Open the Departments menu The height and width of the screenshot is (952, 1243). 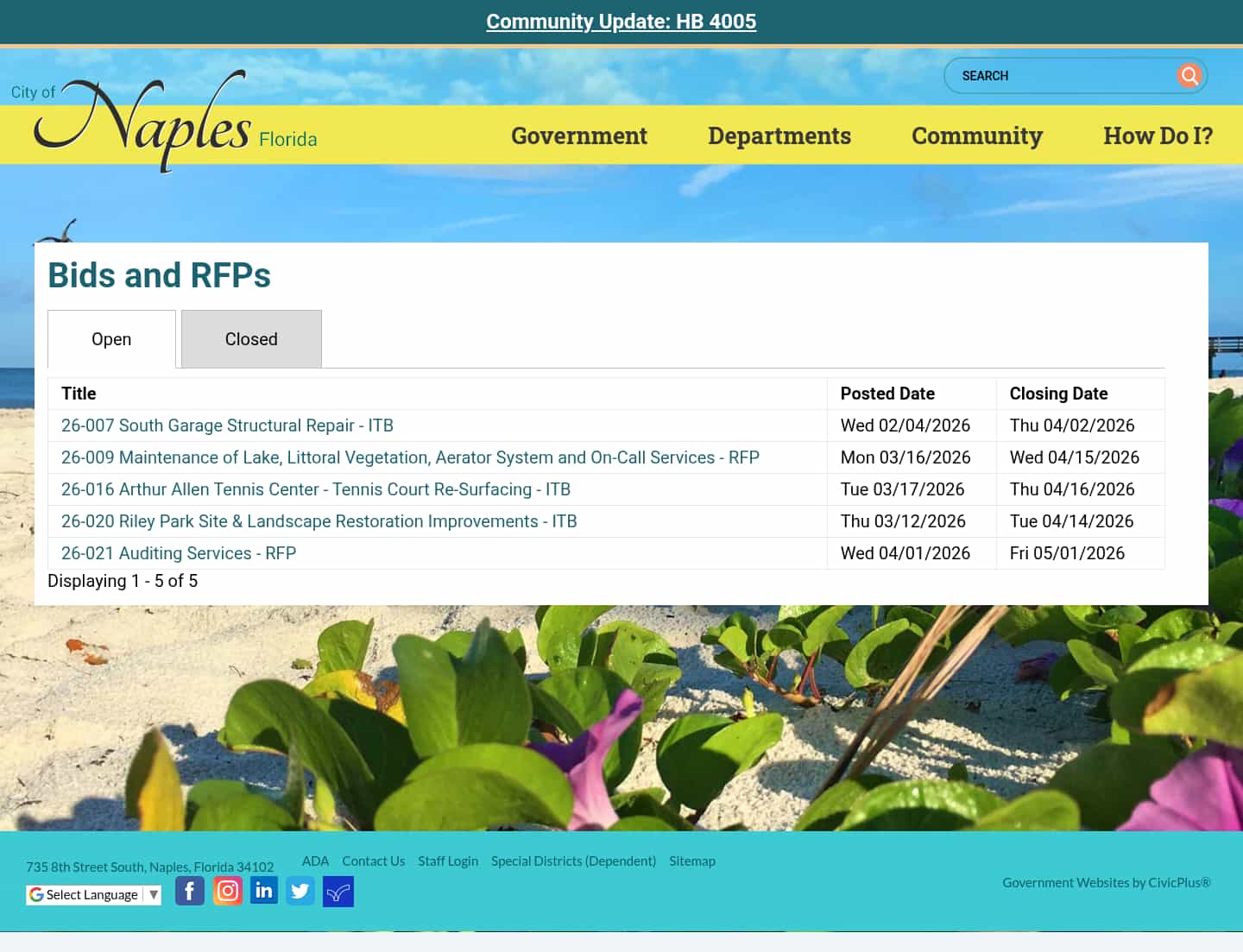[x=779, y=136]
